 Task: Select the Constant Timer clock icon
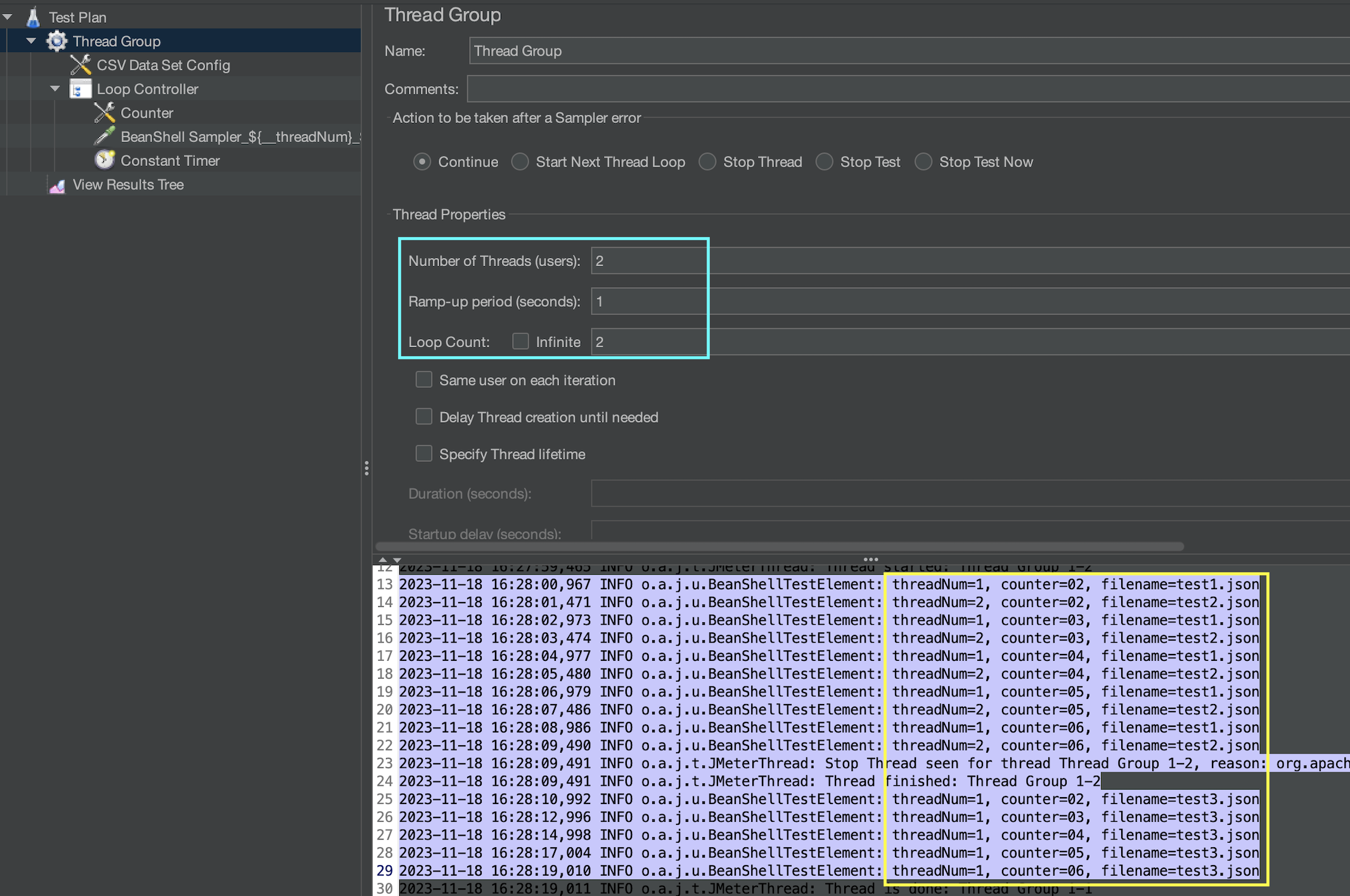(x=105, y=160)
